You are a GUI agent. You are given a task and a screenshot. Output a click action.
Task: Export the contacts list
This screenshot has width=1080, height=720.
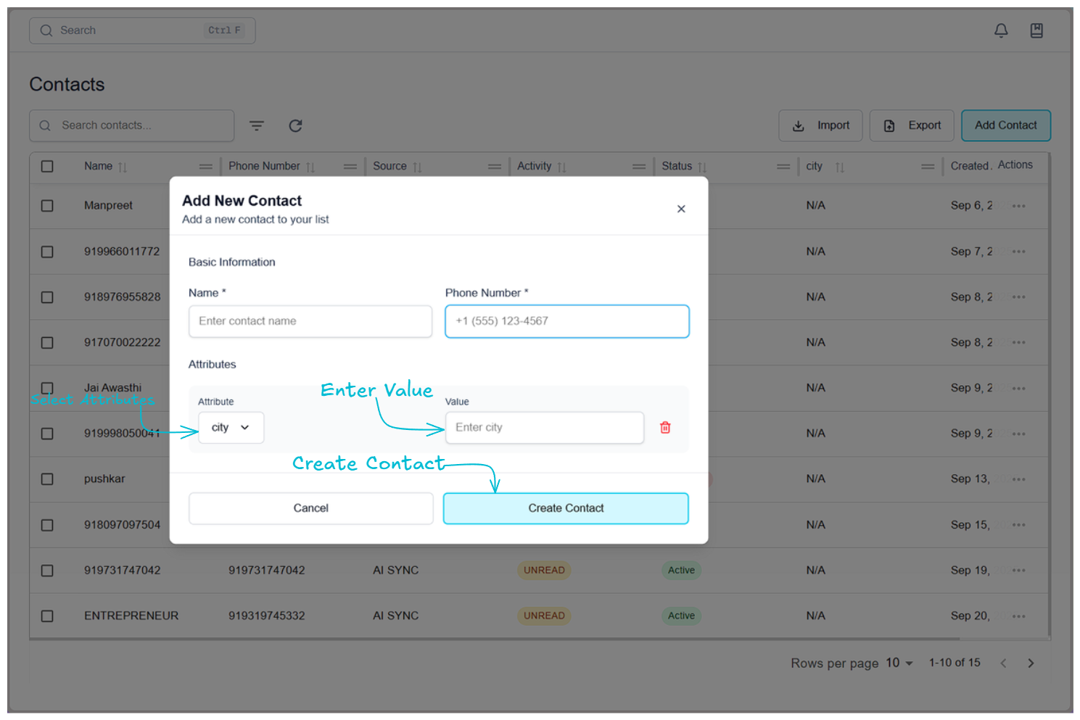[x=911, y=125]
